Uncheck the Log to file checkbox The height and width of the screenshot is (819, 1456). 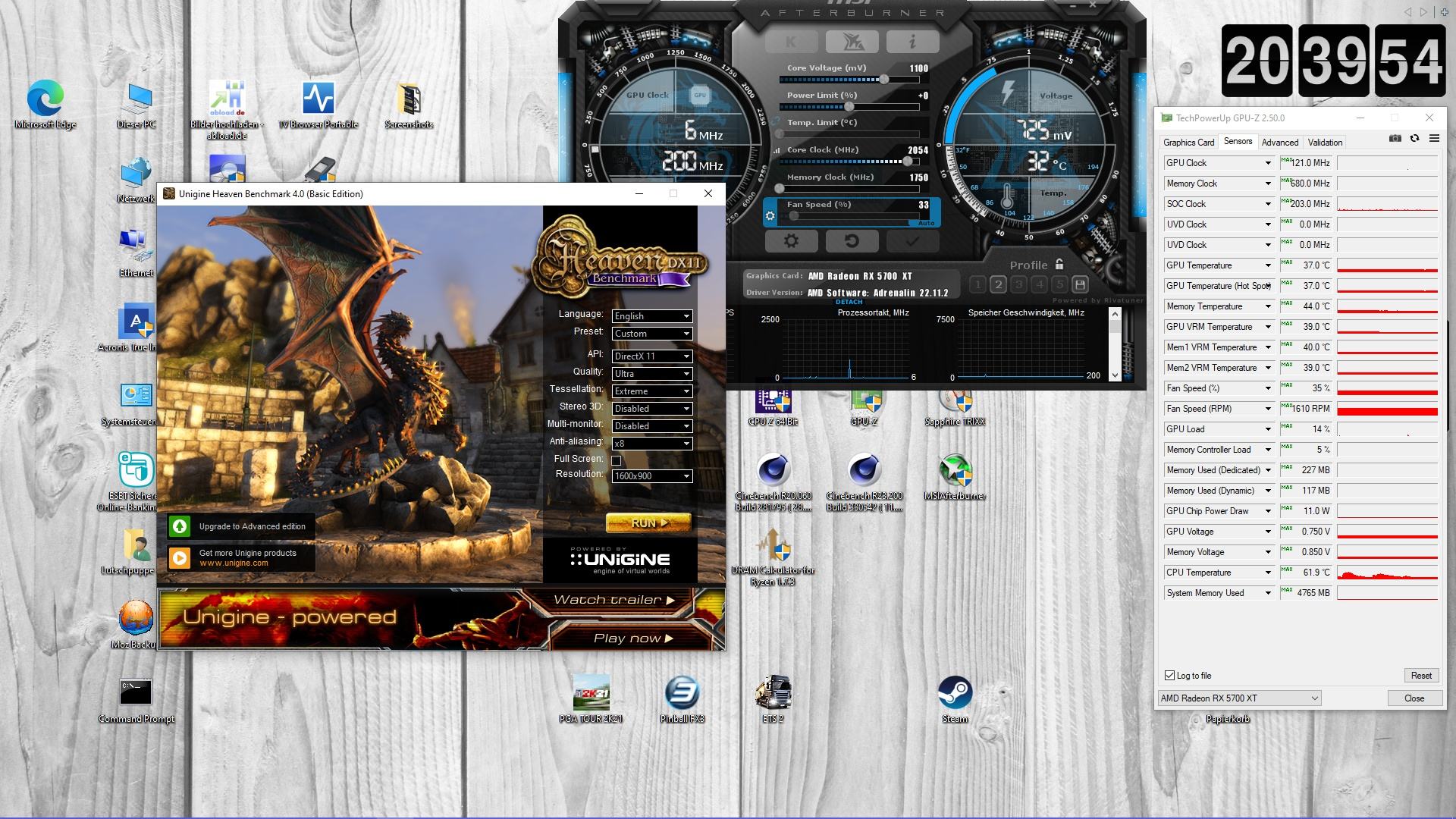[1169, 676]
